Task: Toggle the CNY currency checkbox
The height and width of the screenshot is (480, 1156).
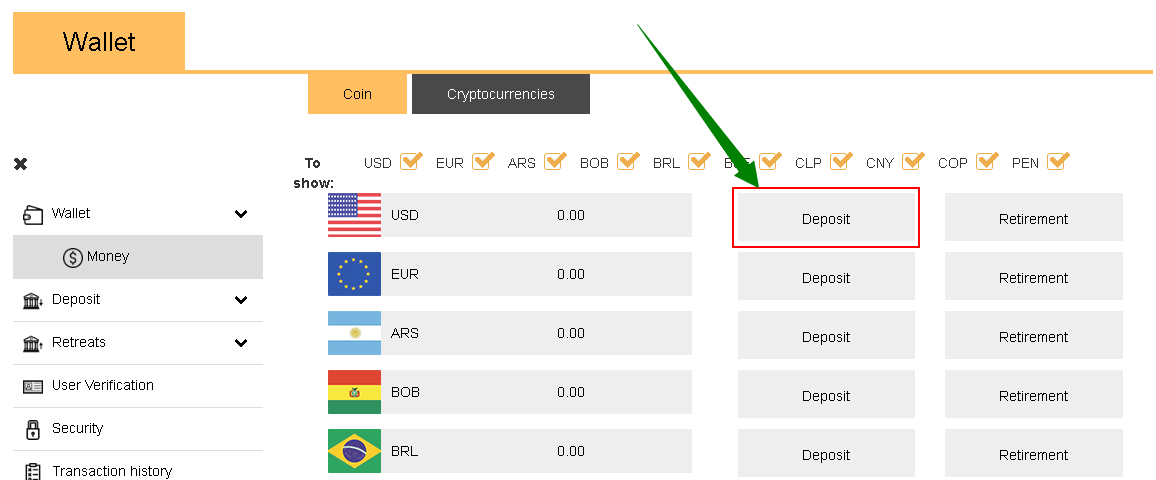Action: pyautogui.click(x=913, y=161)
